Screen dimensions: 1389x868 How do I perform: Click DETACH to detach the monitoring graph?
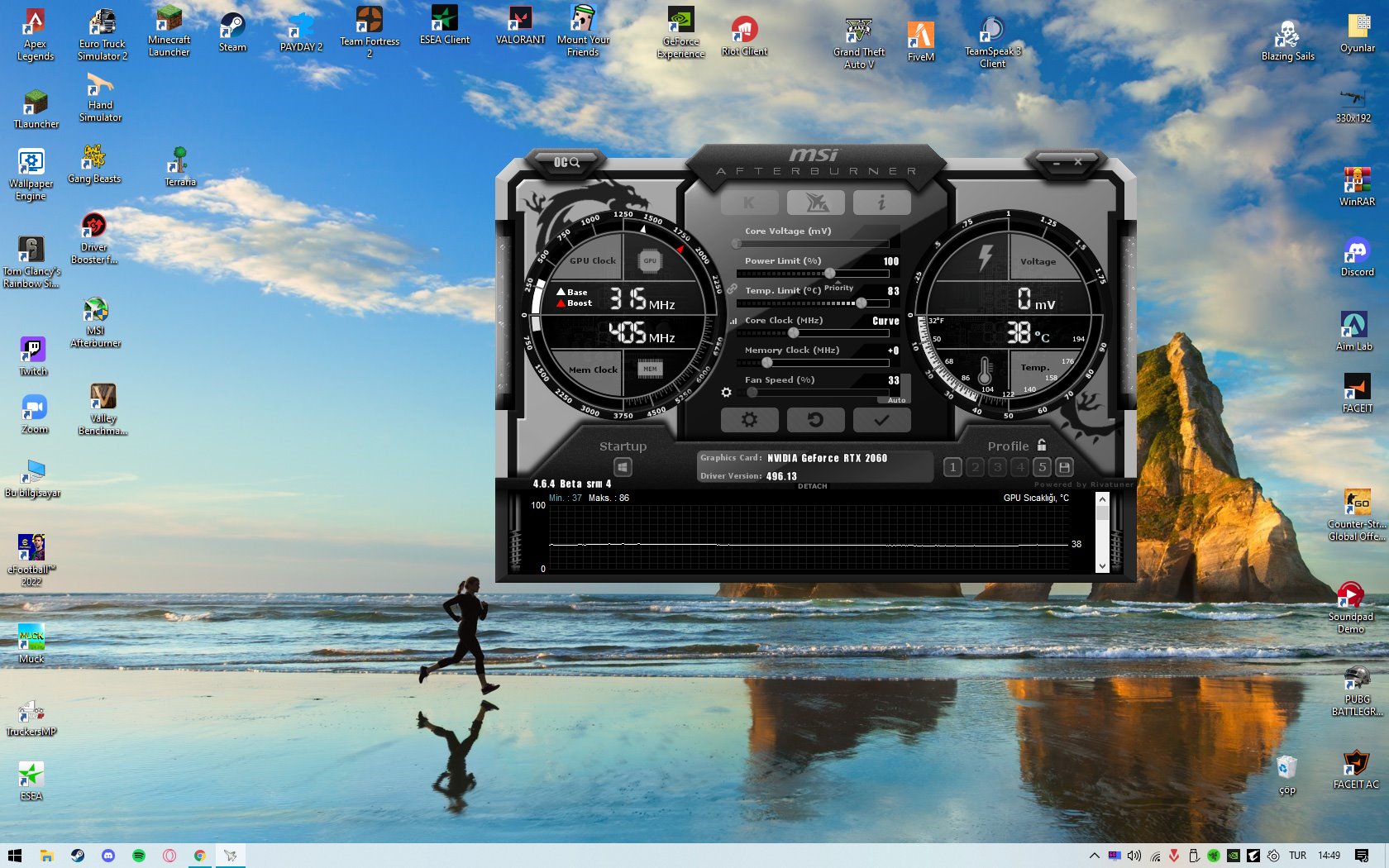[x=812, y=486]
